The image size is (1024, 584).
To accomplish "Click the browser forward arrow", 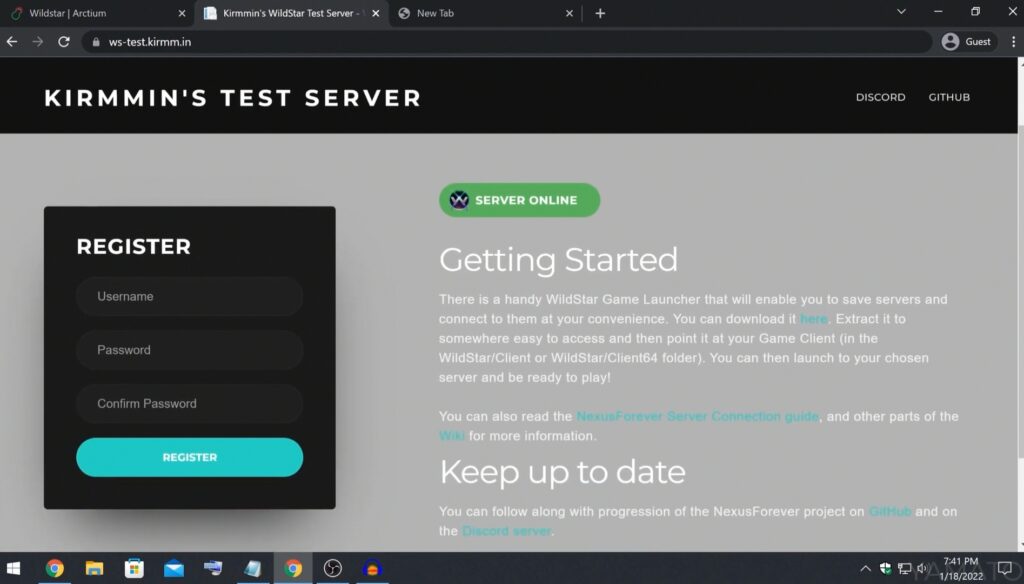I will click(38, 42).
